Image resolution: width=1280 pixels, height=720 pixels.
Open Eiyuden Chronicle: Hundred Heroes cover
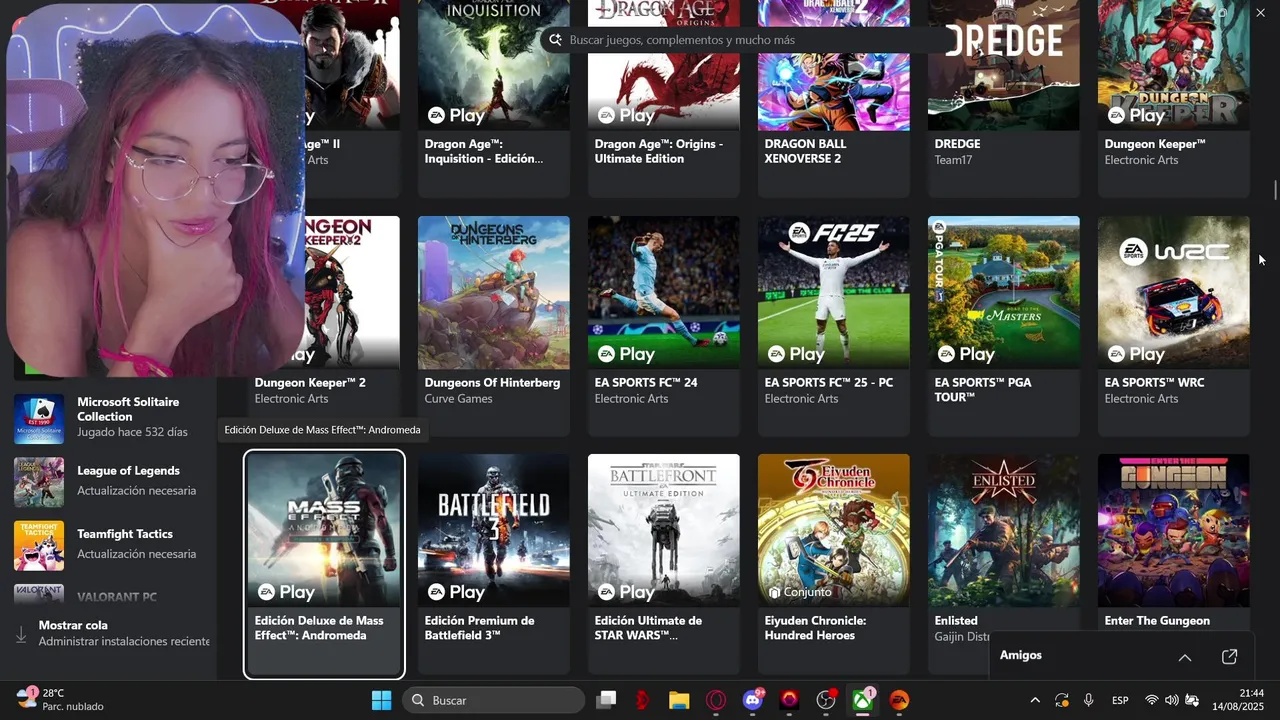[834, 530]
